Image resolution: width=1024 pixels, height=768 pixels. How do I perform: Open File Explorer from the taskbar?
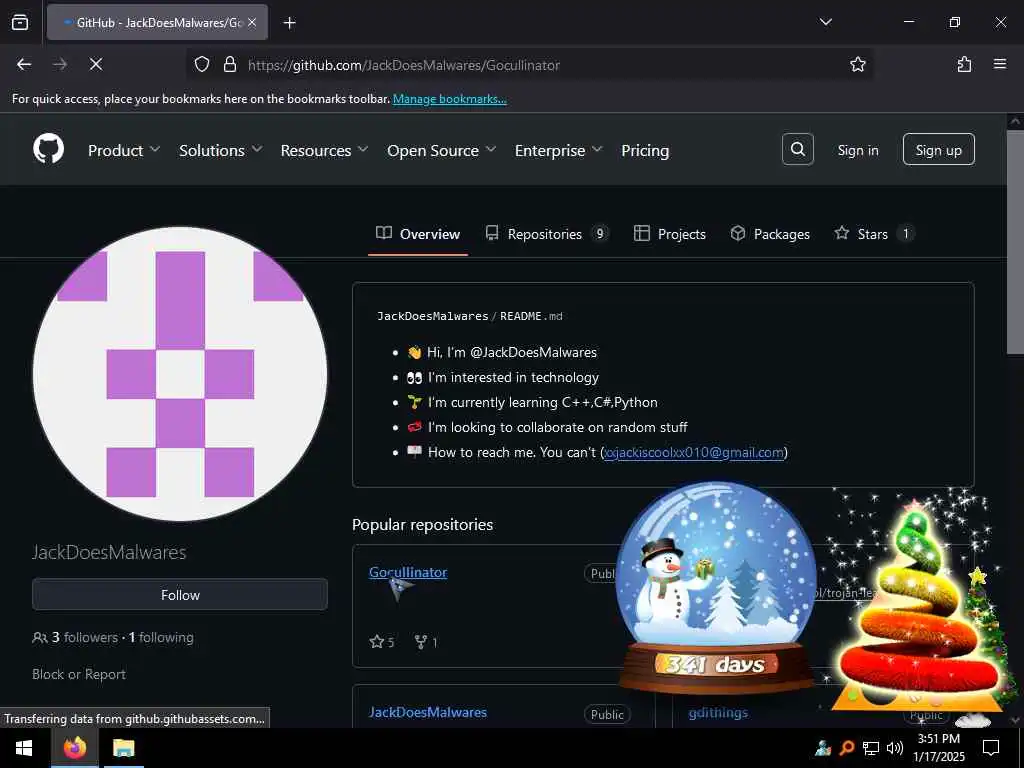[x=123, y=748]
